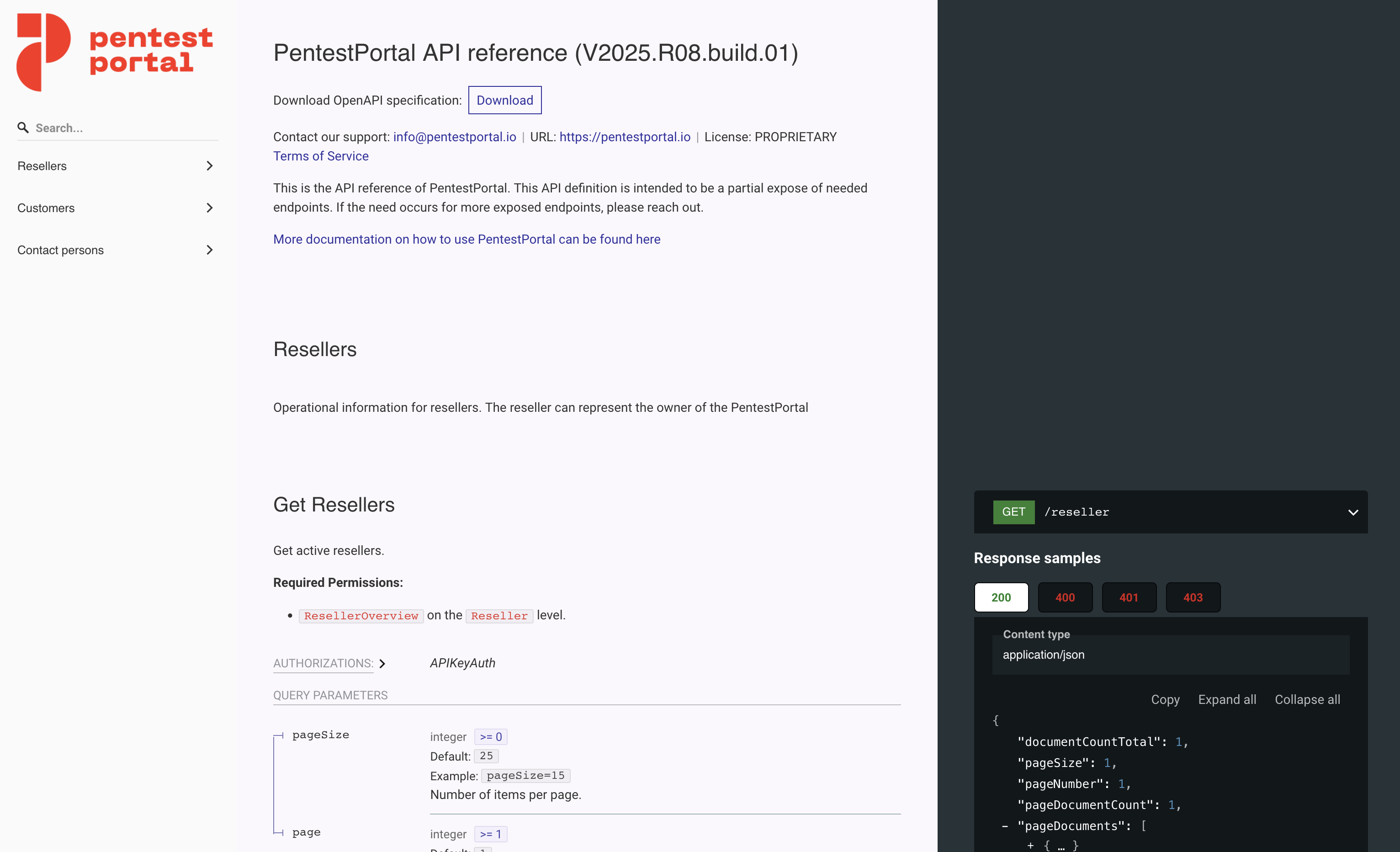
Task: Click the Default 25 value
Action: point(486,756)
